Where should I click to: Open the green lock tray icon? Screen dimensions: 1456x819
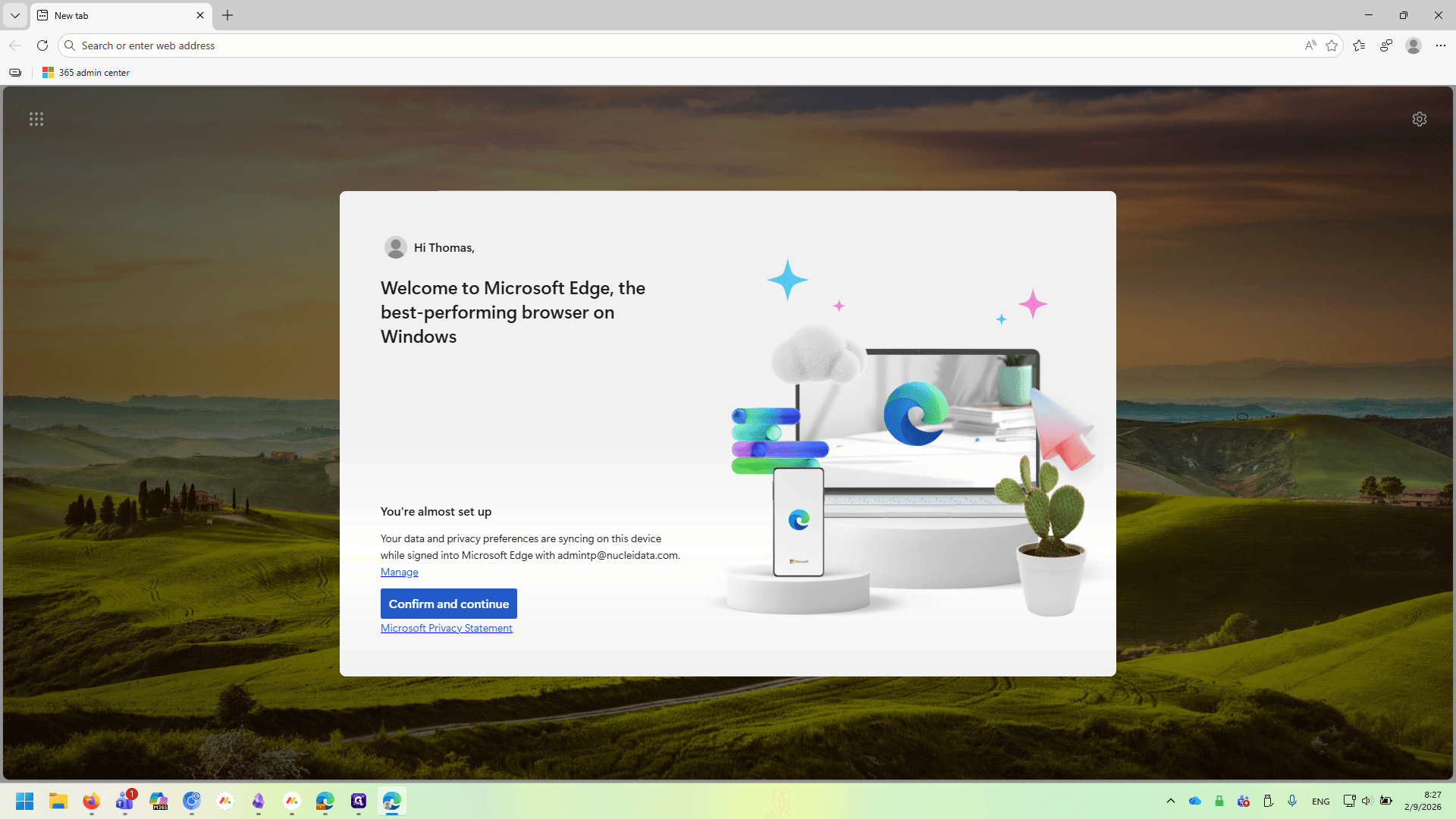(1219, 801)
